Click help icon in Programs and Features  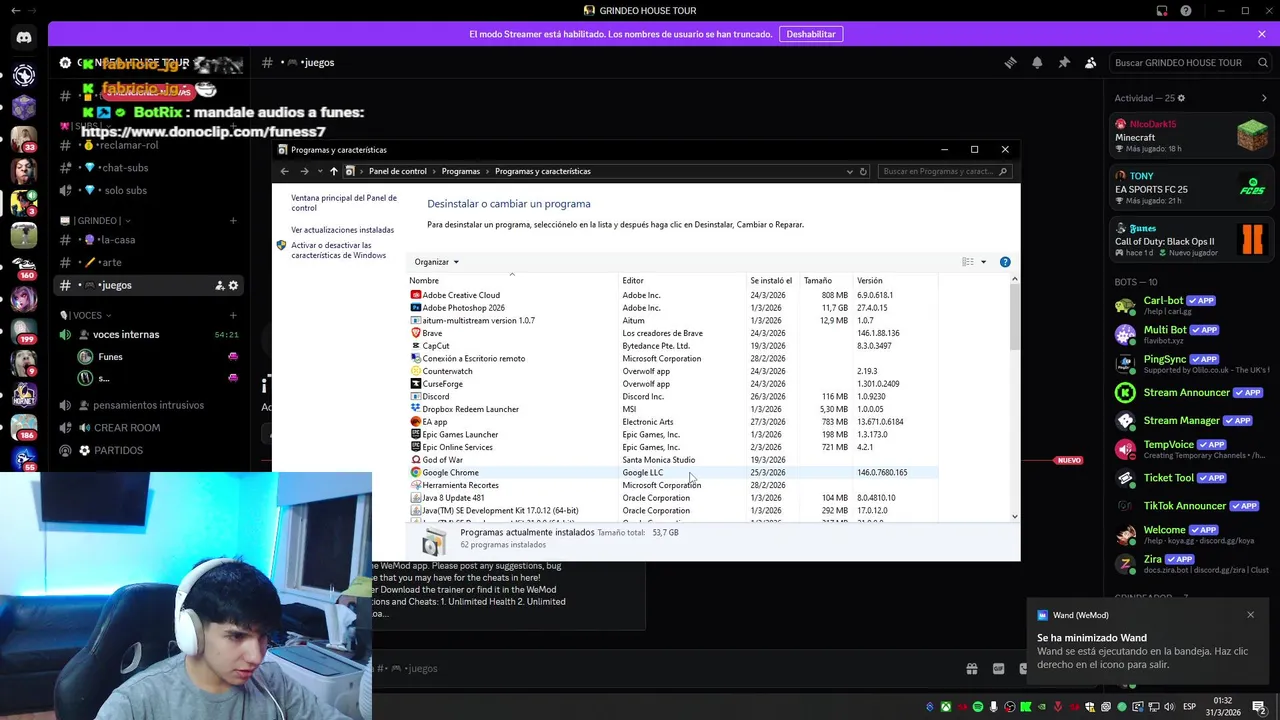point(1005,262)
